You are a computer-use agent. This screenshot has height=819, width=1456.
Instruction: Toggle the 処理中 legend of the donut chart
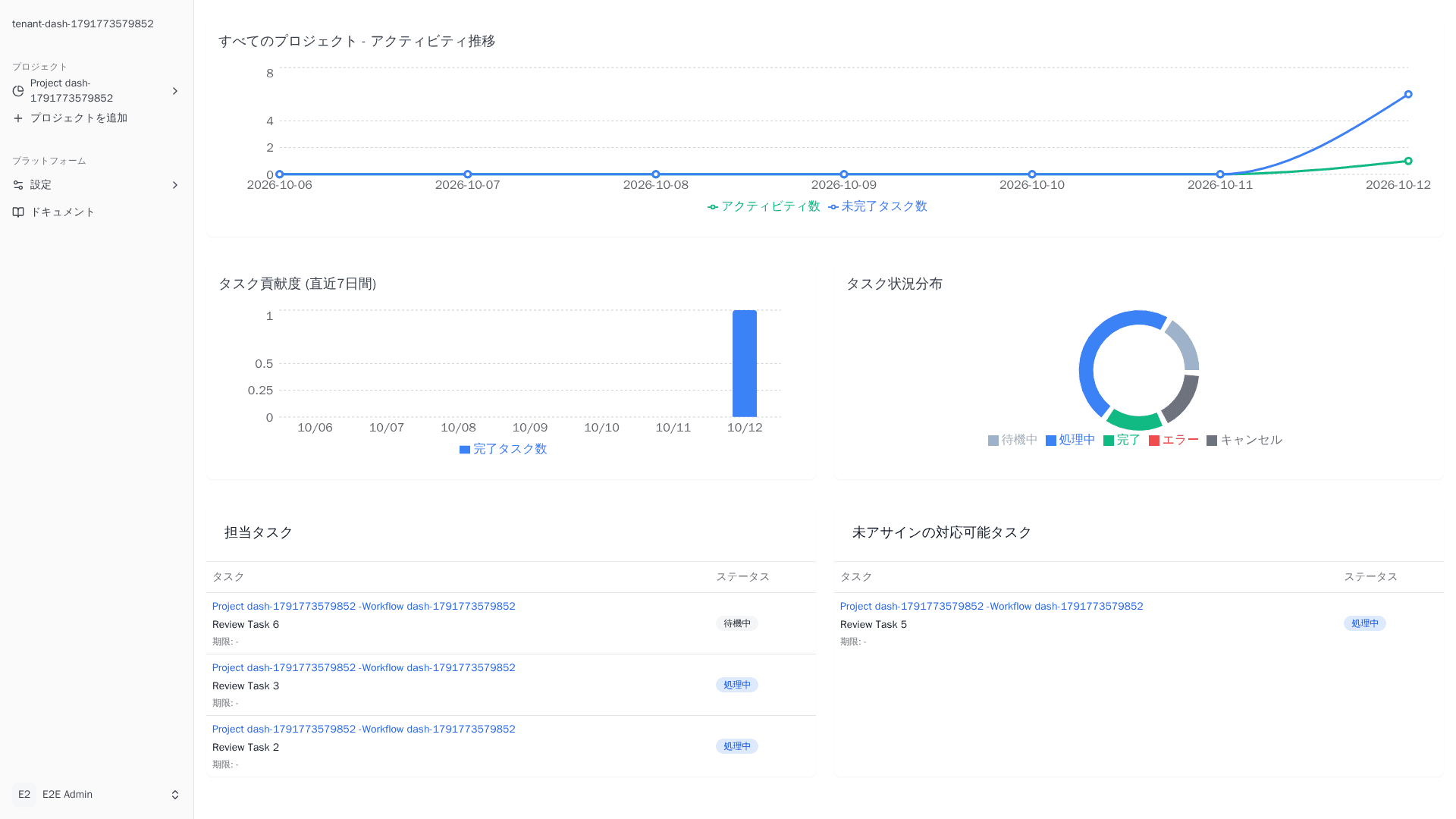pos(1070,440)
